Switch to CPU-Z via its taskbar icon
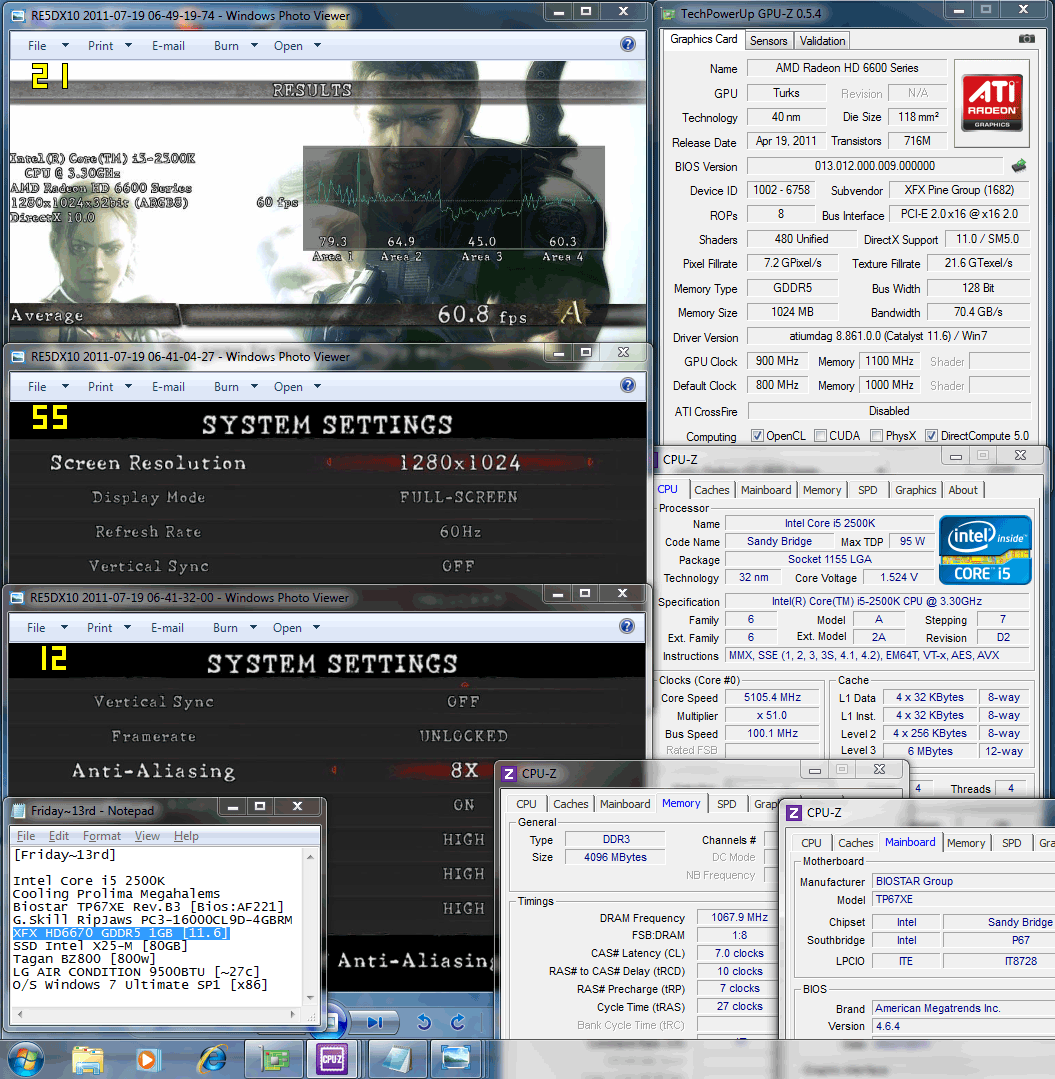1055x1079 pixels. 332,1060
